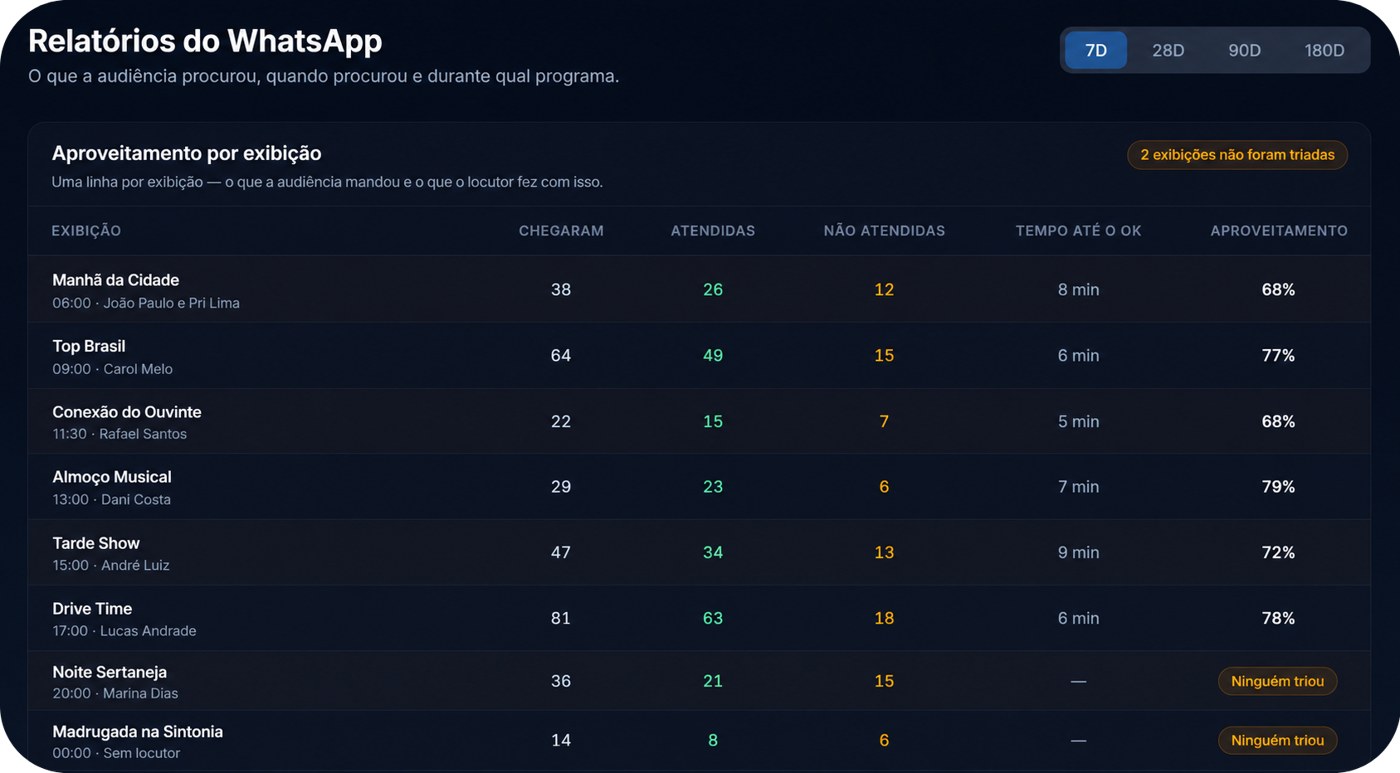
Task: Select the '8 min' time for Manhã da Cidade
Action: point(1078,290)
